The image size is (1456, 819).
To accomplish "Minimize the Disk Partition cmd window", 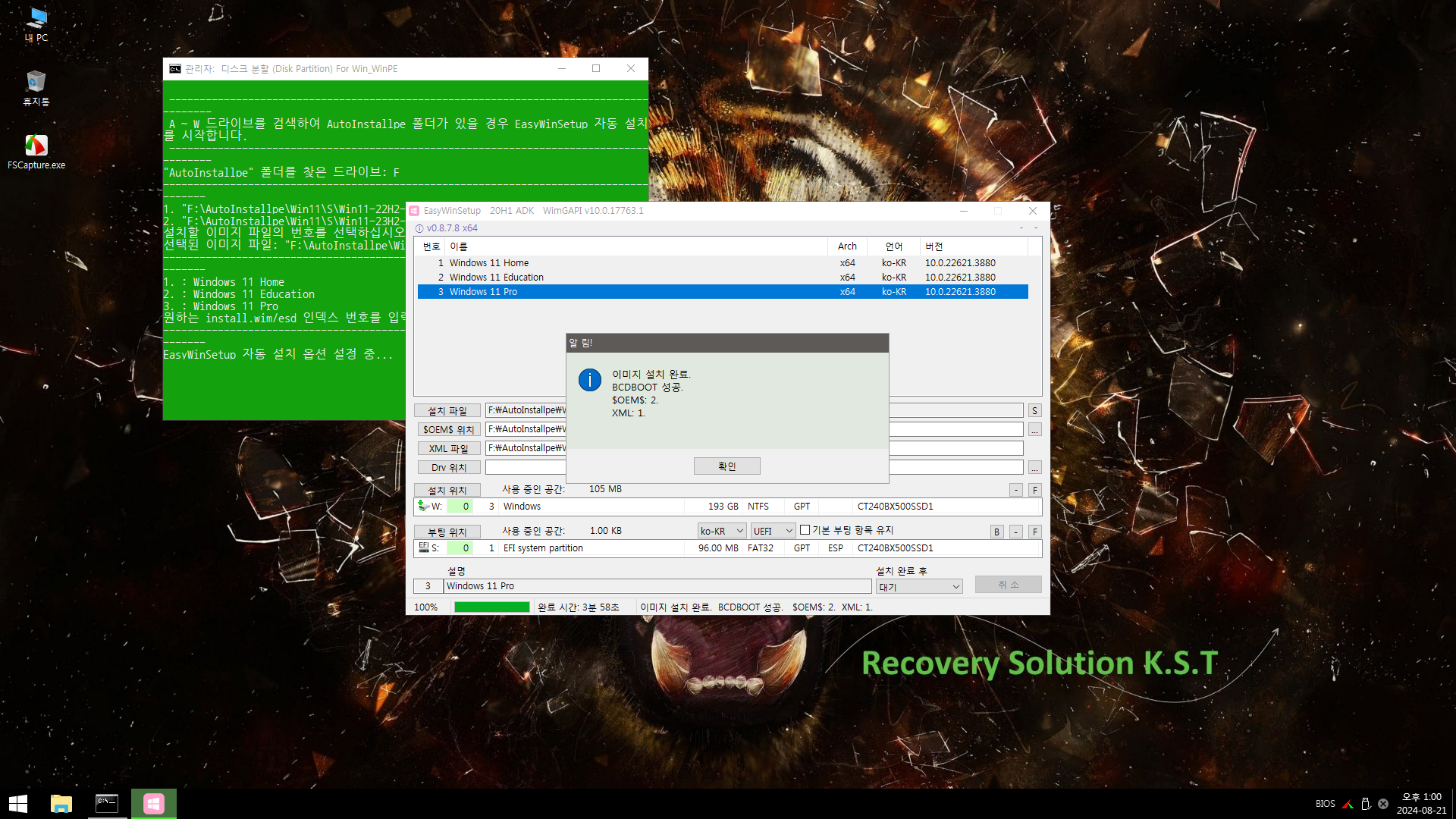I will pos(562,68).
